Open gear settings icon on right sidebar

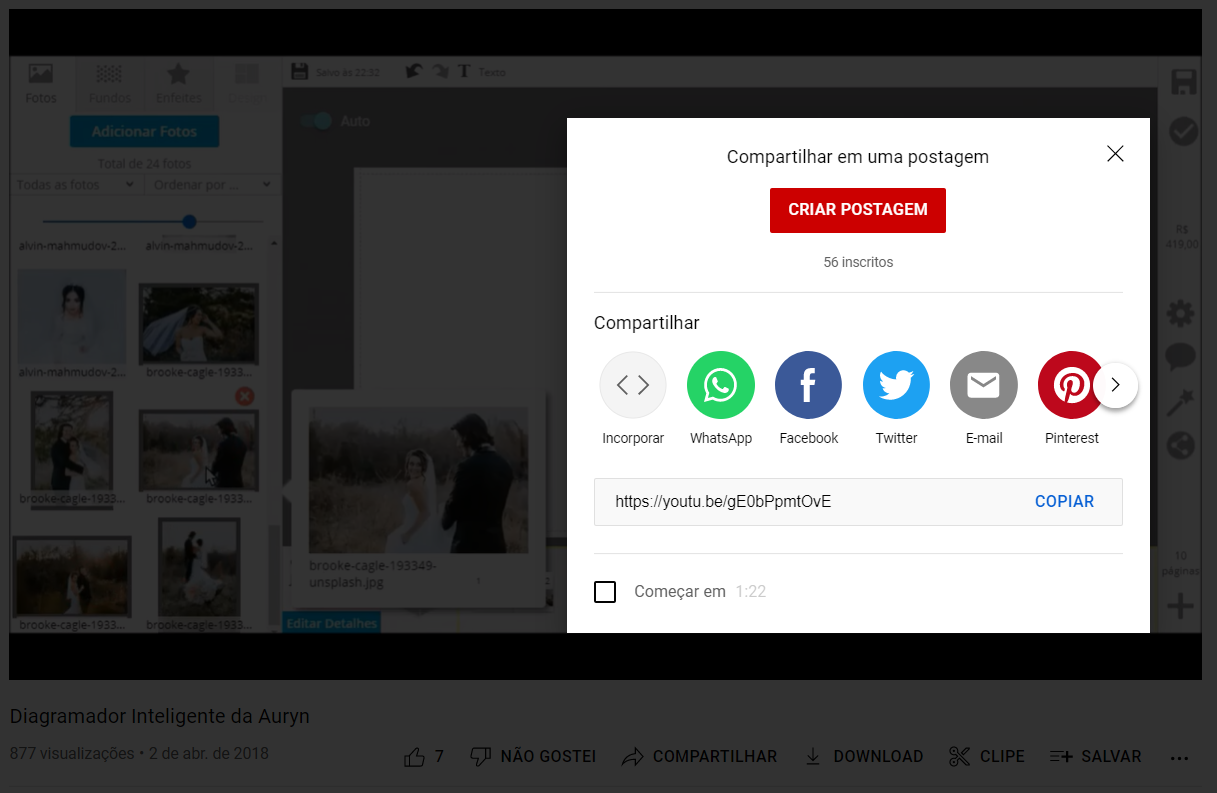[x=1181, y=314]
